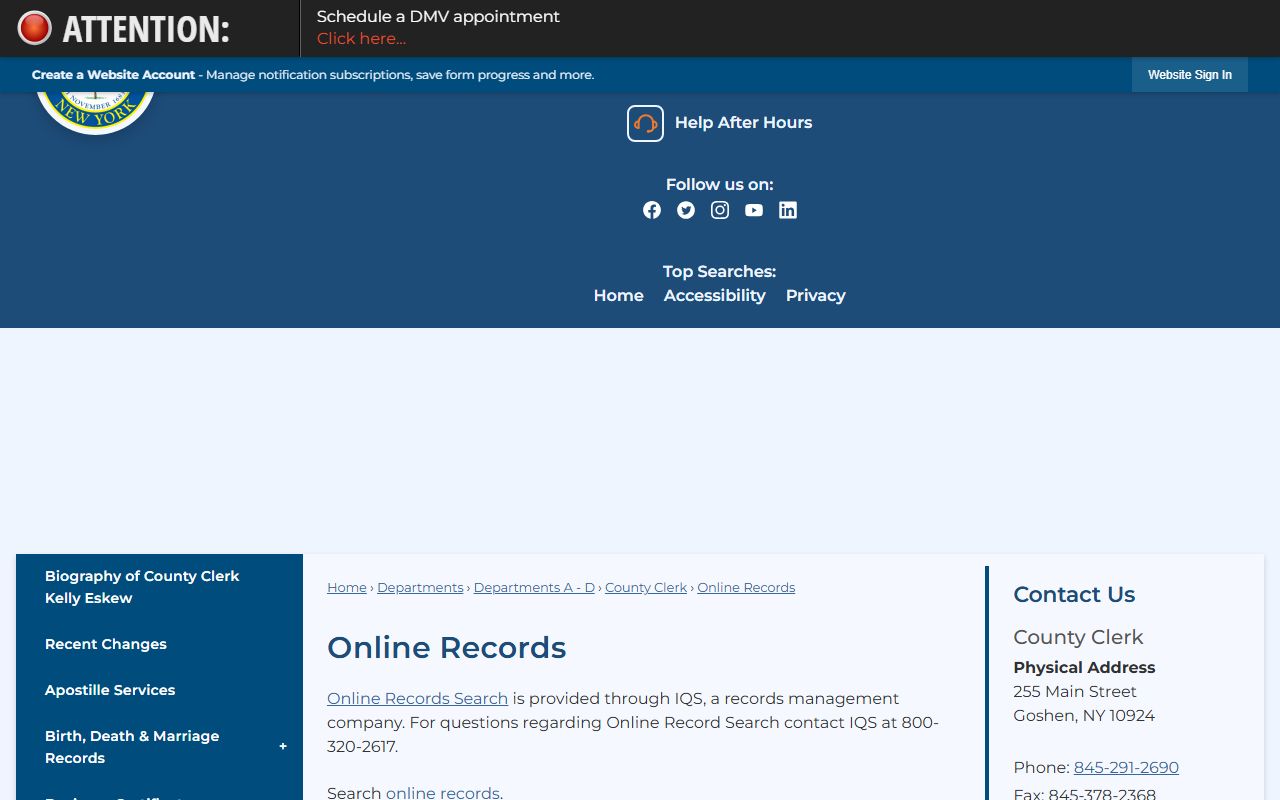This screenshot has height=800, width=1280.
Task: Click the Departments breadcrumb link
Action: [x=420, y=588]
